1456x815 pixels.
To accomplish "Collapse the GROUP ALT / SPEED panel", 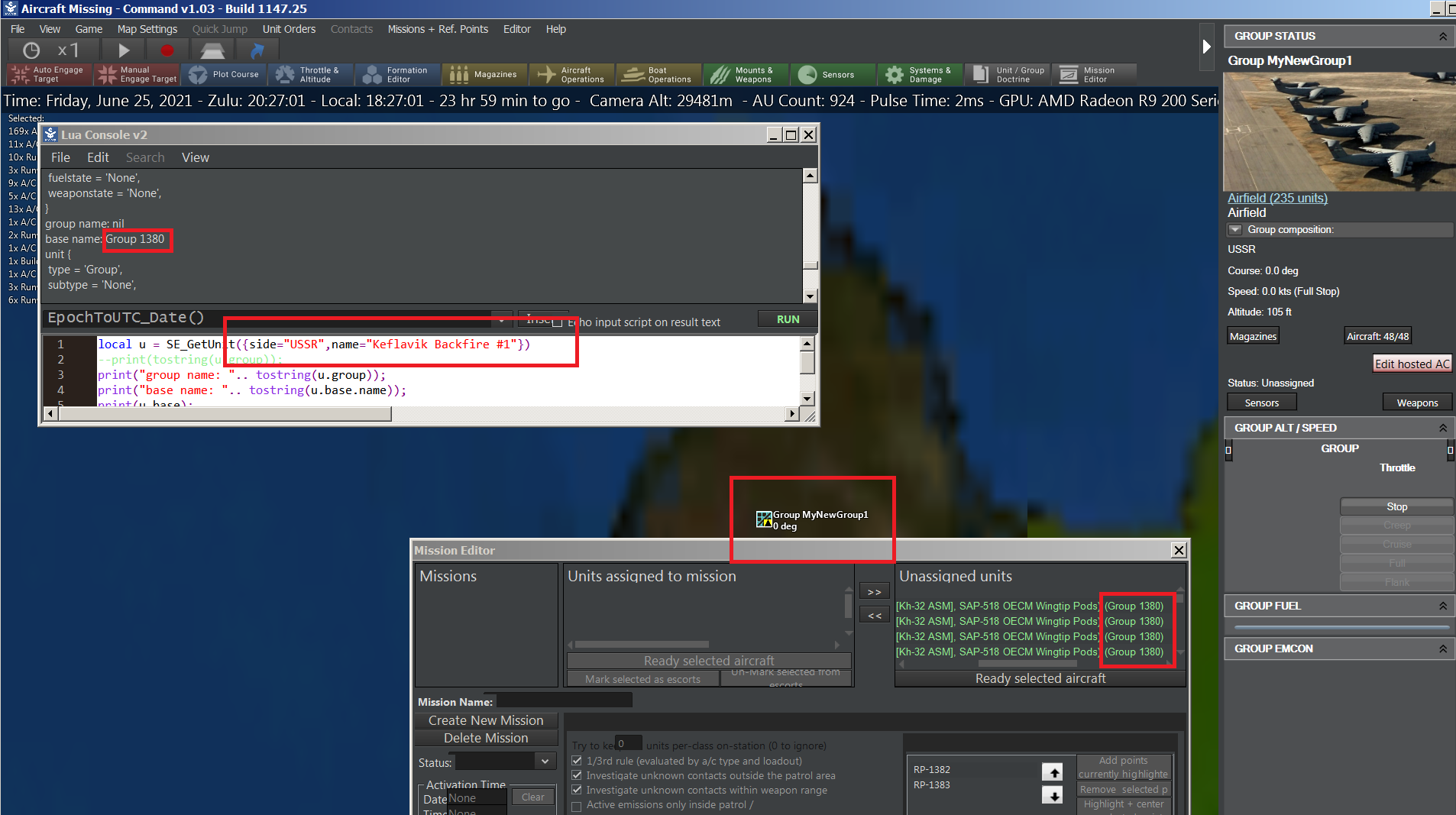I will (1443, 428).
